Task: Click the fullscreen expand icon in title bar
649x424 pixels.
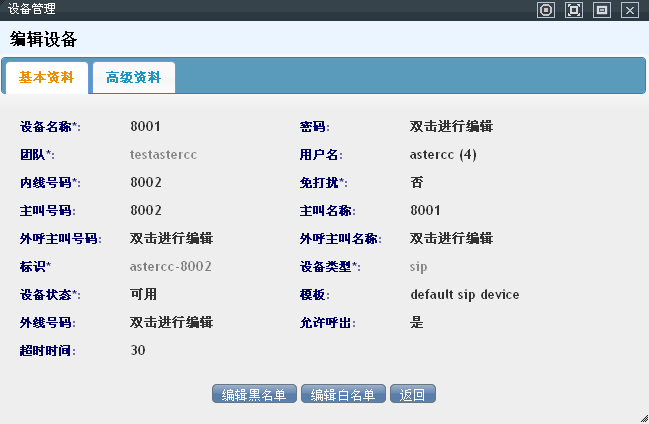Action: point(574,10)
